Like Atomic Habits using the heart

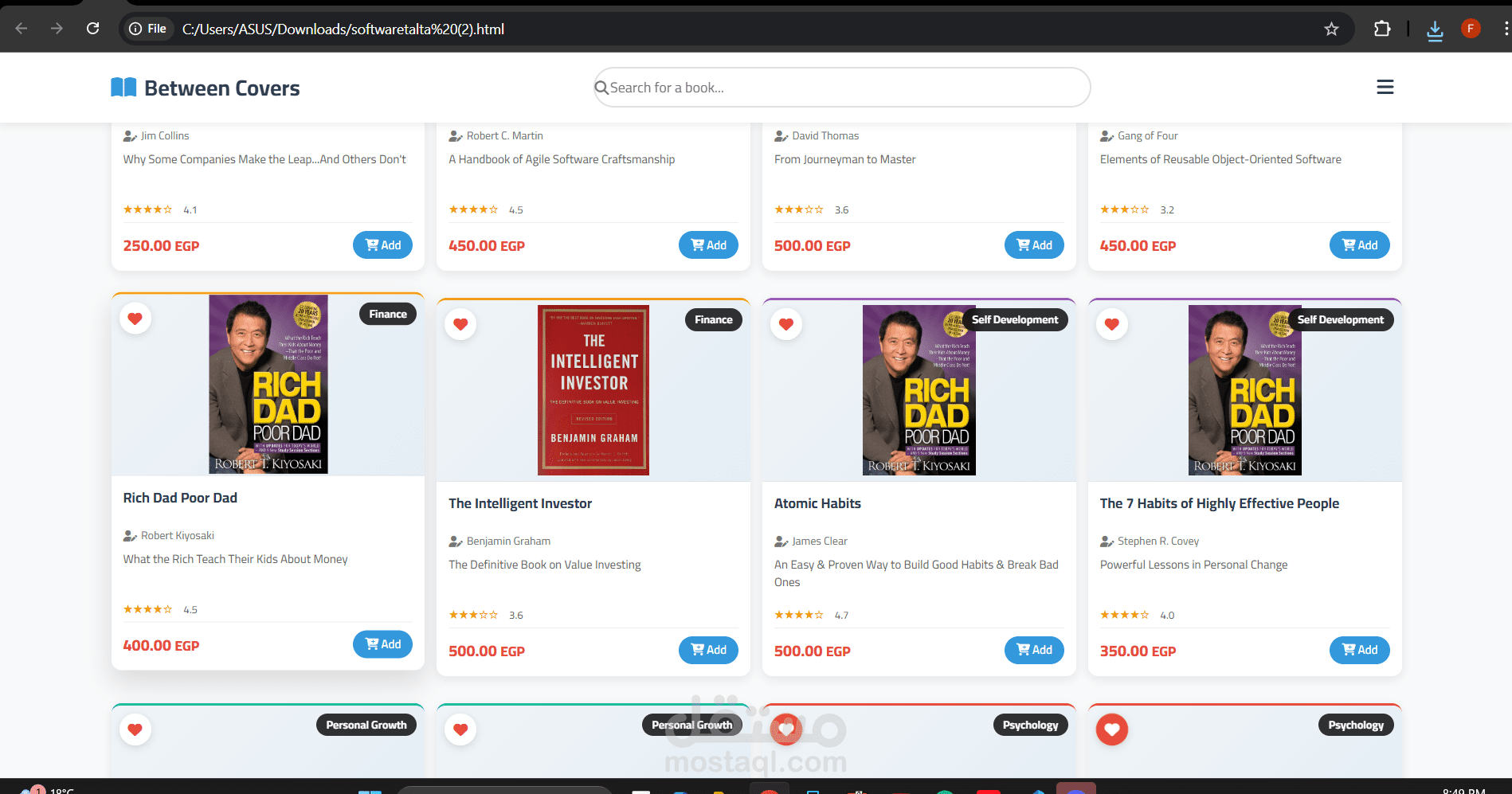pos(786,324)
